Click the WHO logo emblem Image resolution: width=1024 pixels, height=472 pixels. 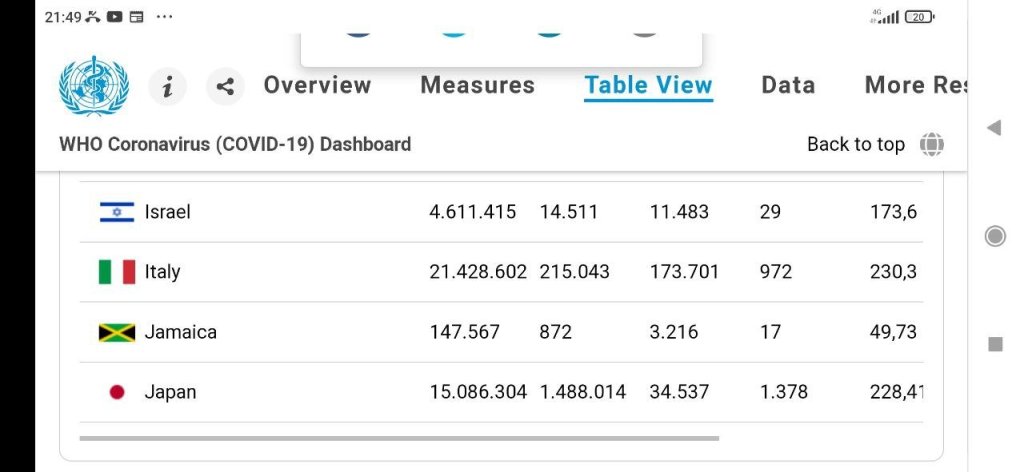94,86
